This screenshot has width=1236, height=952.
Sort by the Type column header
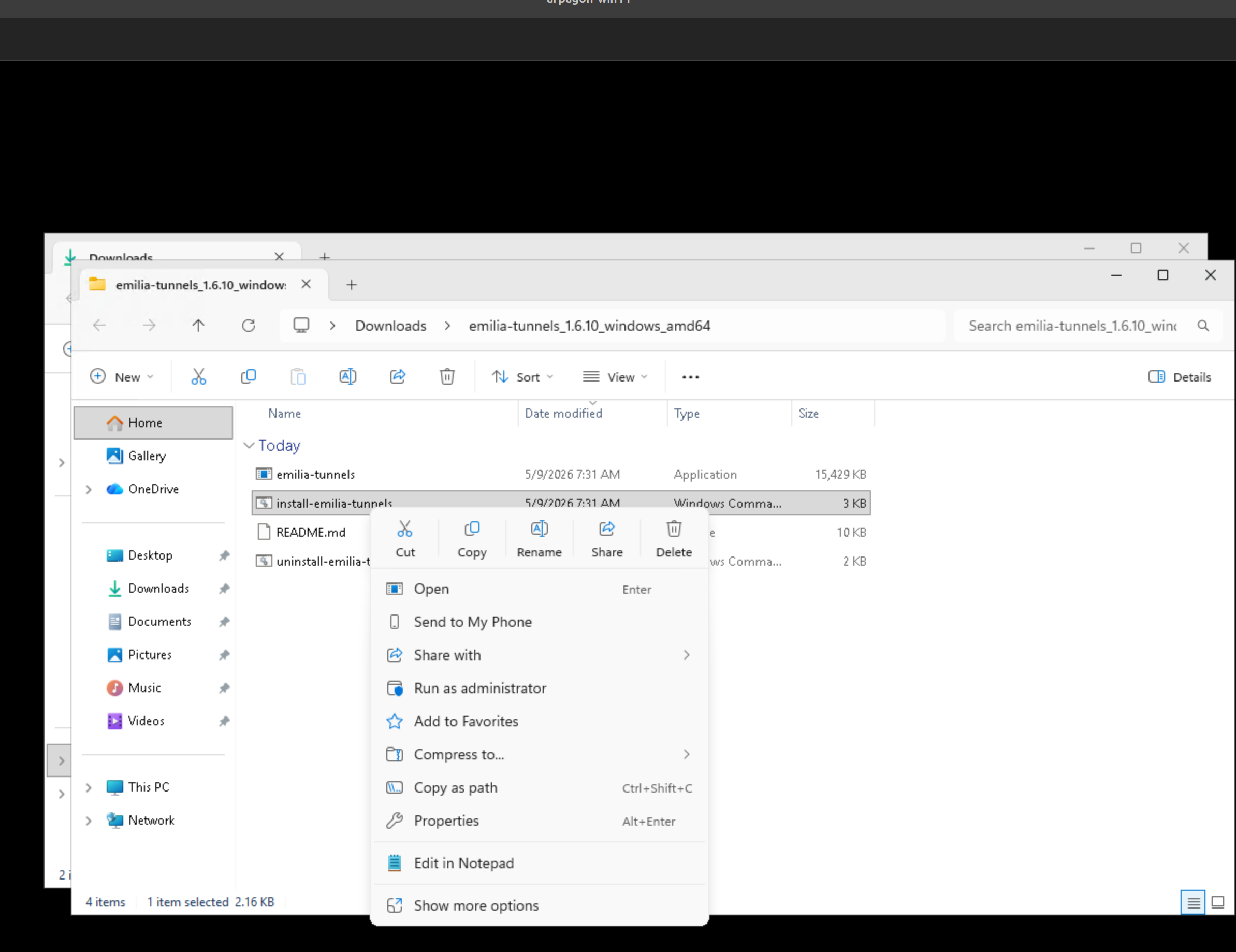coord(687,414)
